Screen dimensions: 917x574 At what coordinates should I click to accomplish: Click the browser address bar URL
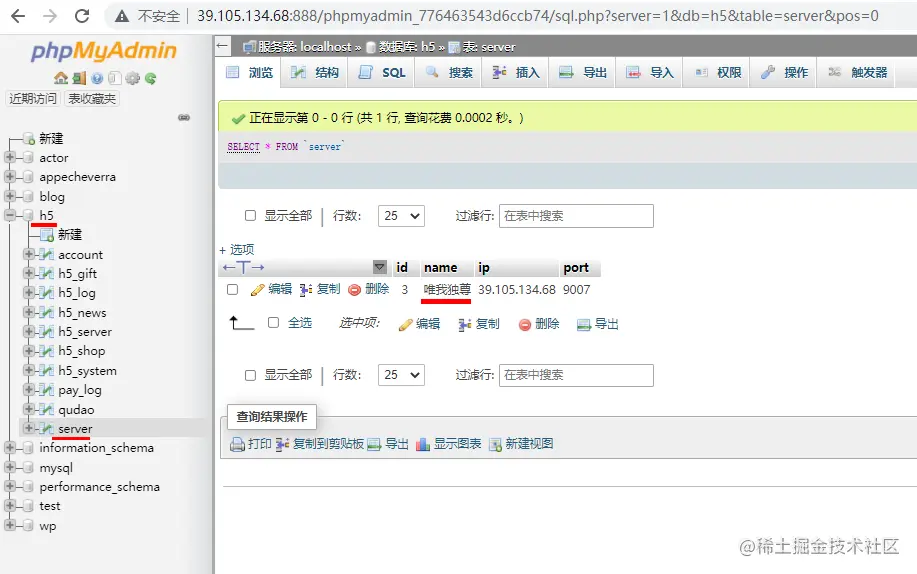click(537, 16)
